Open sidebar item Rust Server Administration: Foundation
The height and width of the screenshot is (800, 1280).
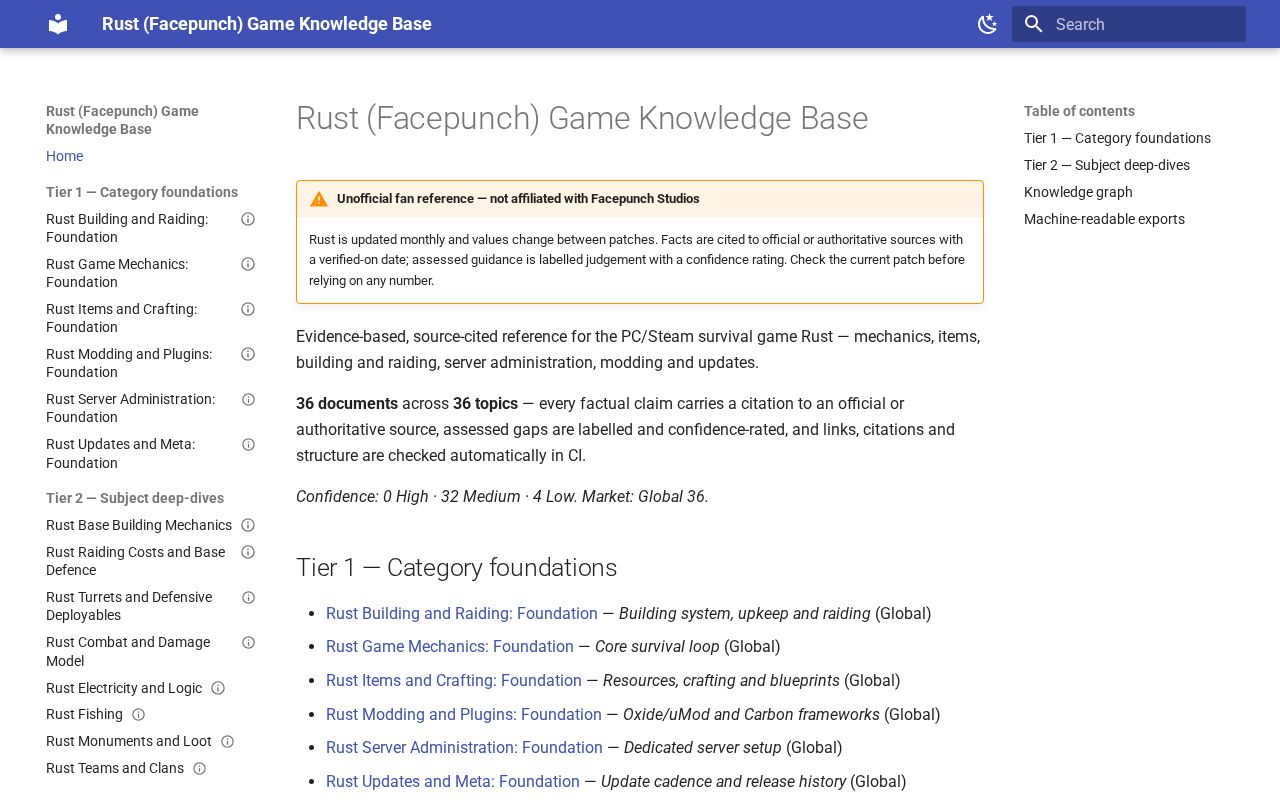click(130, 408)
